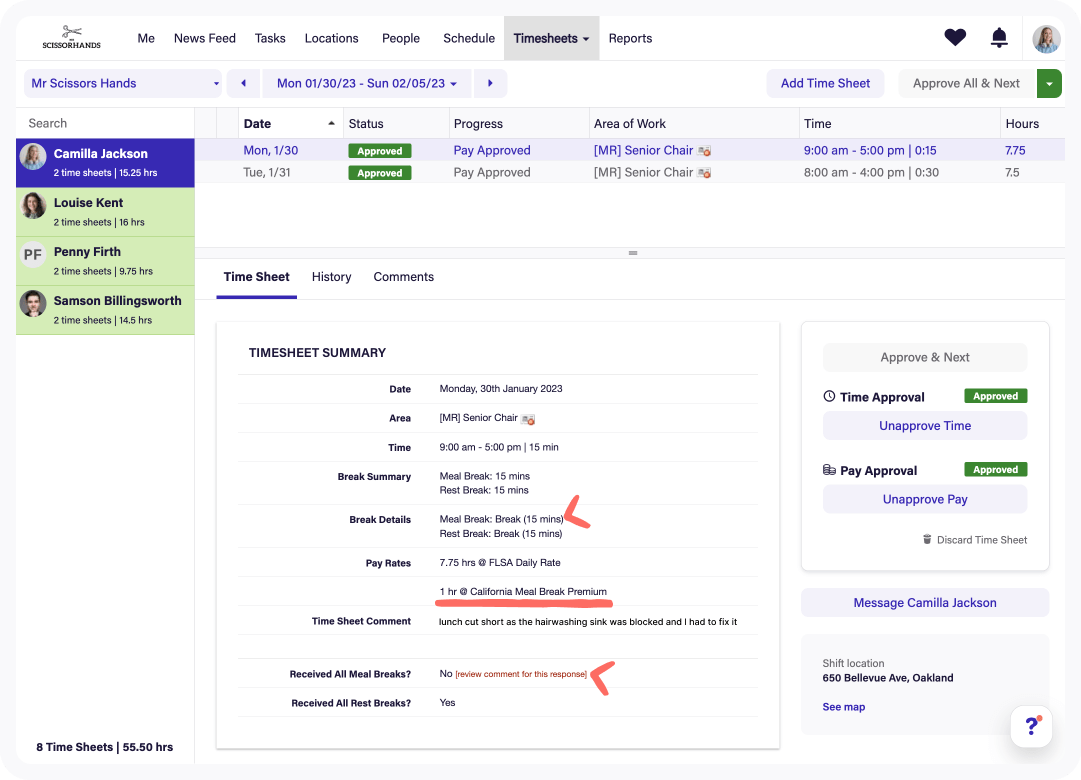The height and width of the screenshot is (780, 1081).
Task: Click Louise Kent avatar photo
Action: point(33,206)
